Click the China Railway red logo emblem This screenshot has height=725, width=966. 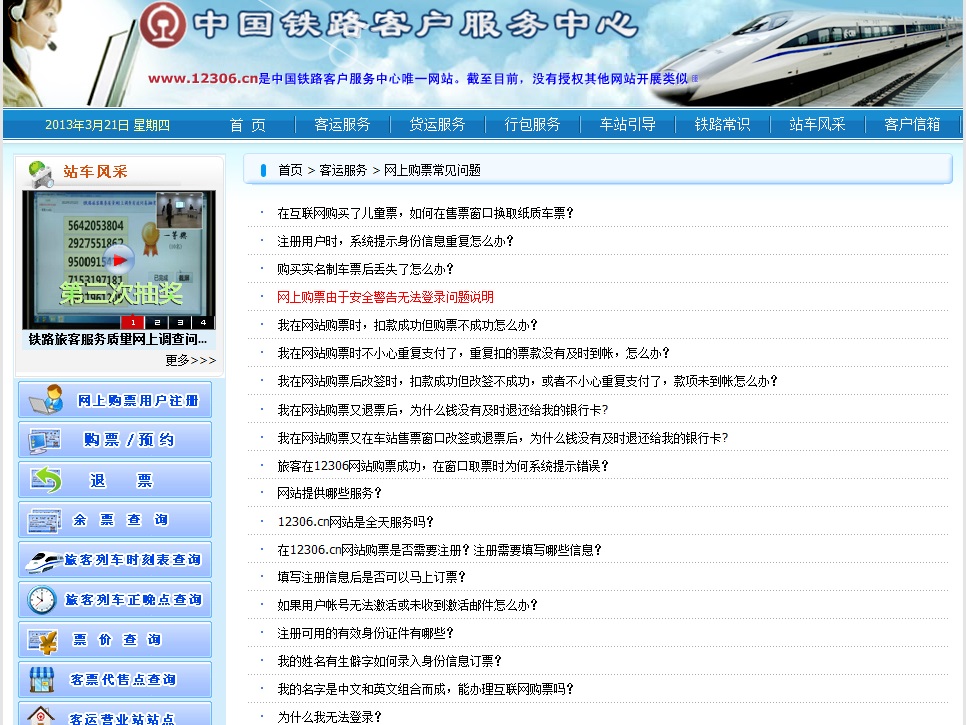click(163, 25)
